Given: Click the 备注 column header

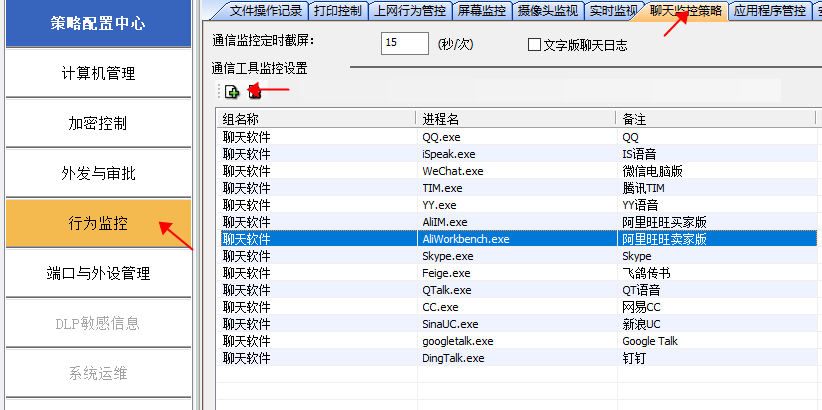Looking at the screenshot, I should (x=715, y=119).
